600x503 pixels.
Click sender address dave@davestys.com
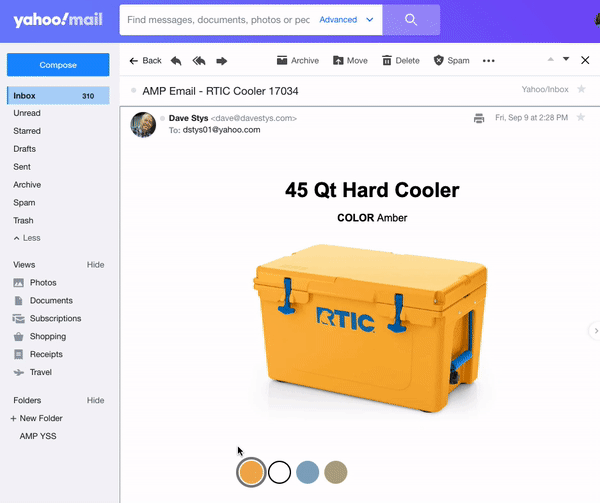pos(254,118)
